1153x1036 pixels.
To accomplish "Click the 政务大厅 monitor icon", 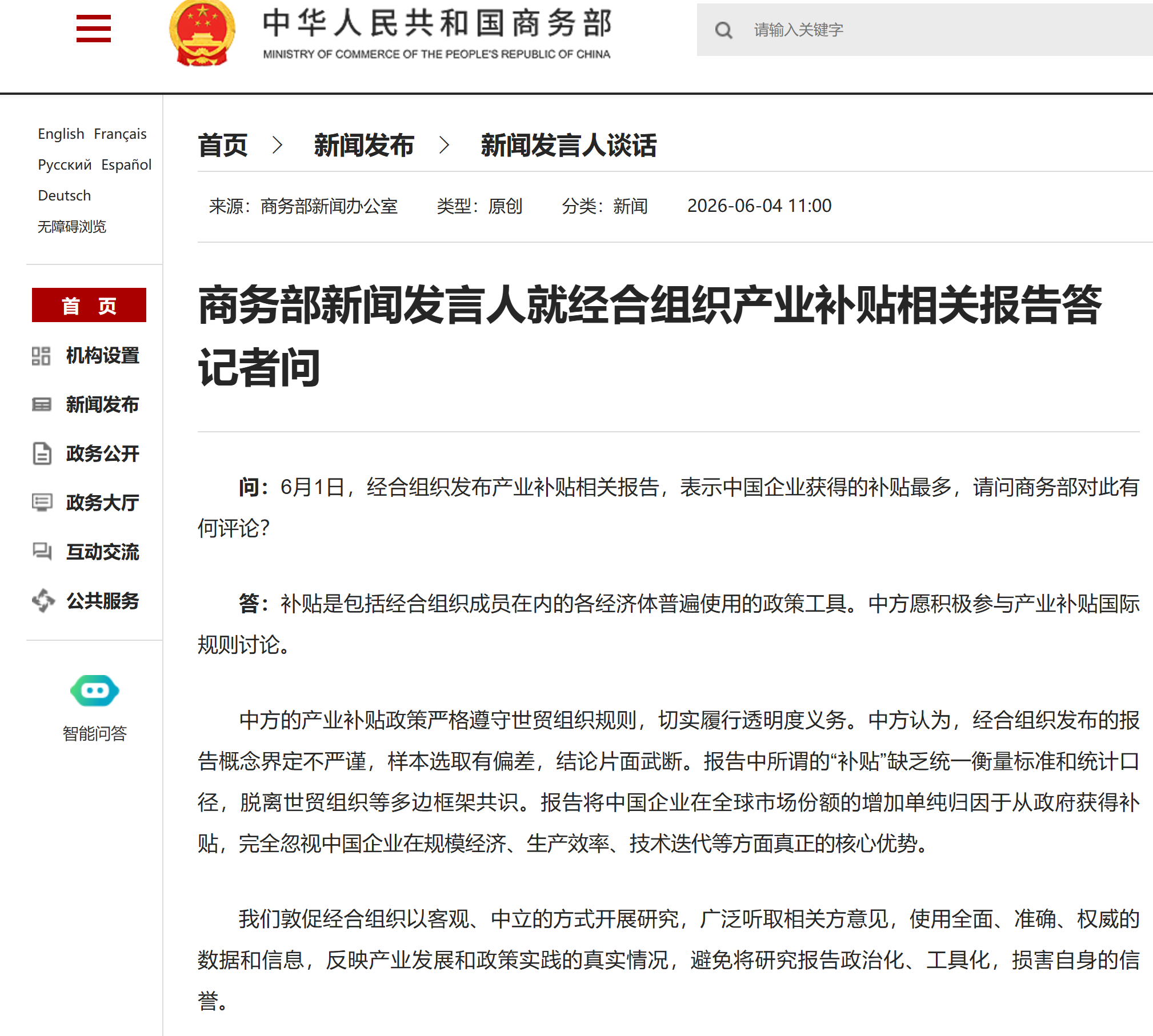I will pyautogui.click(x=42, y=503).
